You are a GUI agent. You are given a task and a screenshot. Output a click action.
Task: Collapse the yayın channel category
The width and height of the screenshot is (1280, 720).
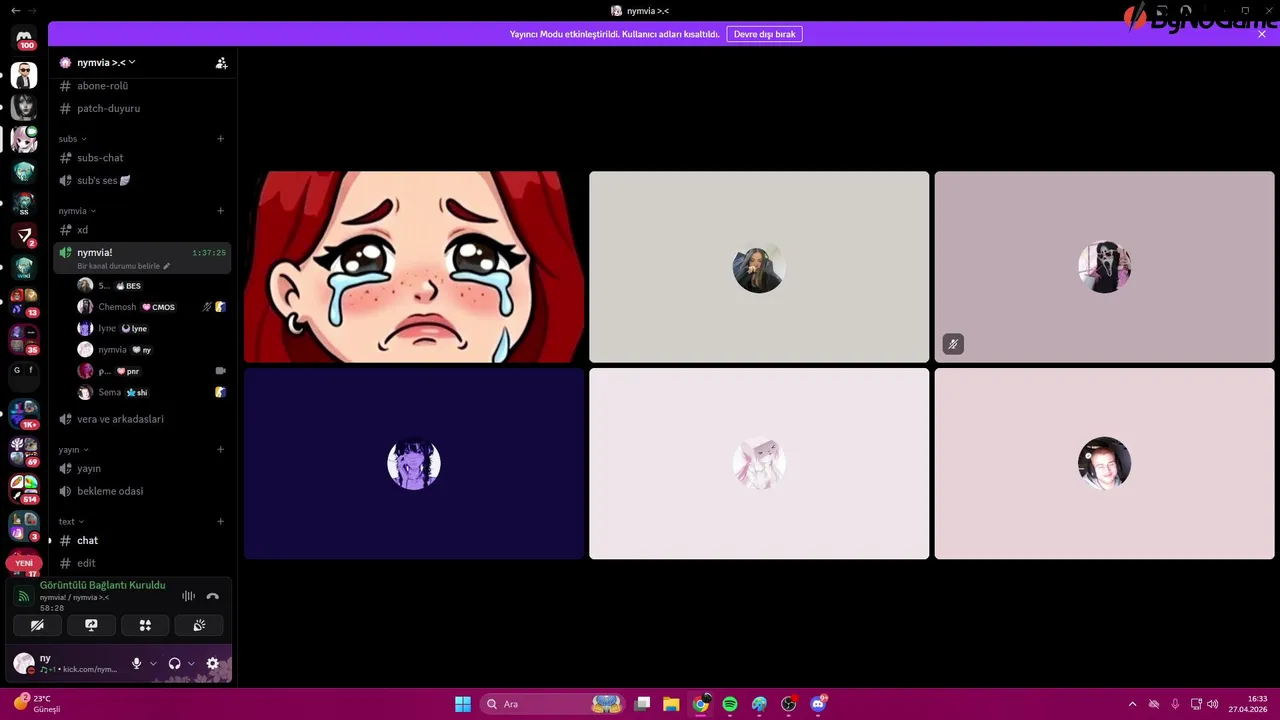(74, 449)
